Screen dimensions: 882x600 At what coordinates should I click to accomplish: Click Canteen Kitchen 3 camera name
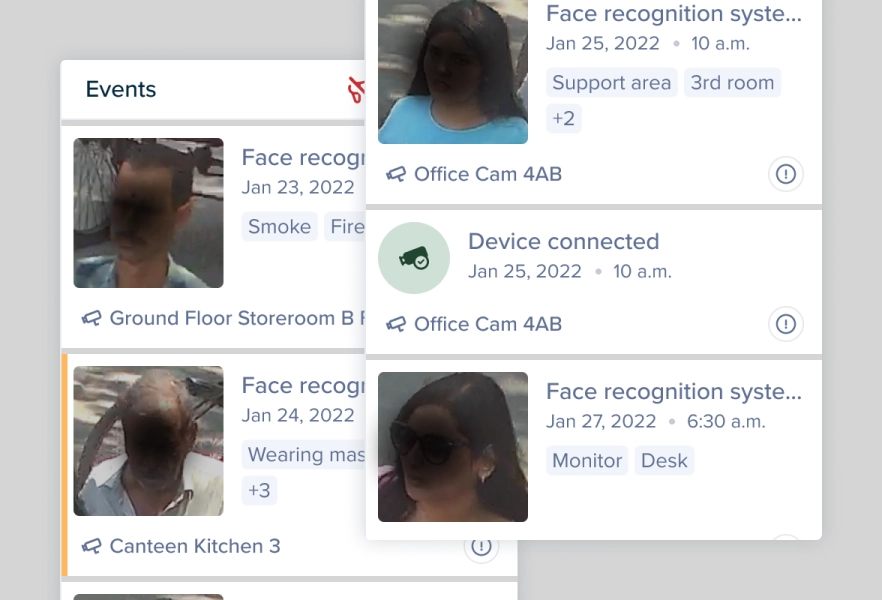[195, 546]
